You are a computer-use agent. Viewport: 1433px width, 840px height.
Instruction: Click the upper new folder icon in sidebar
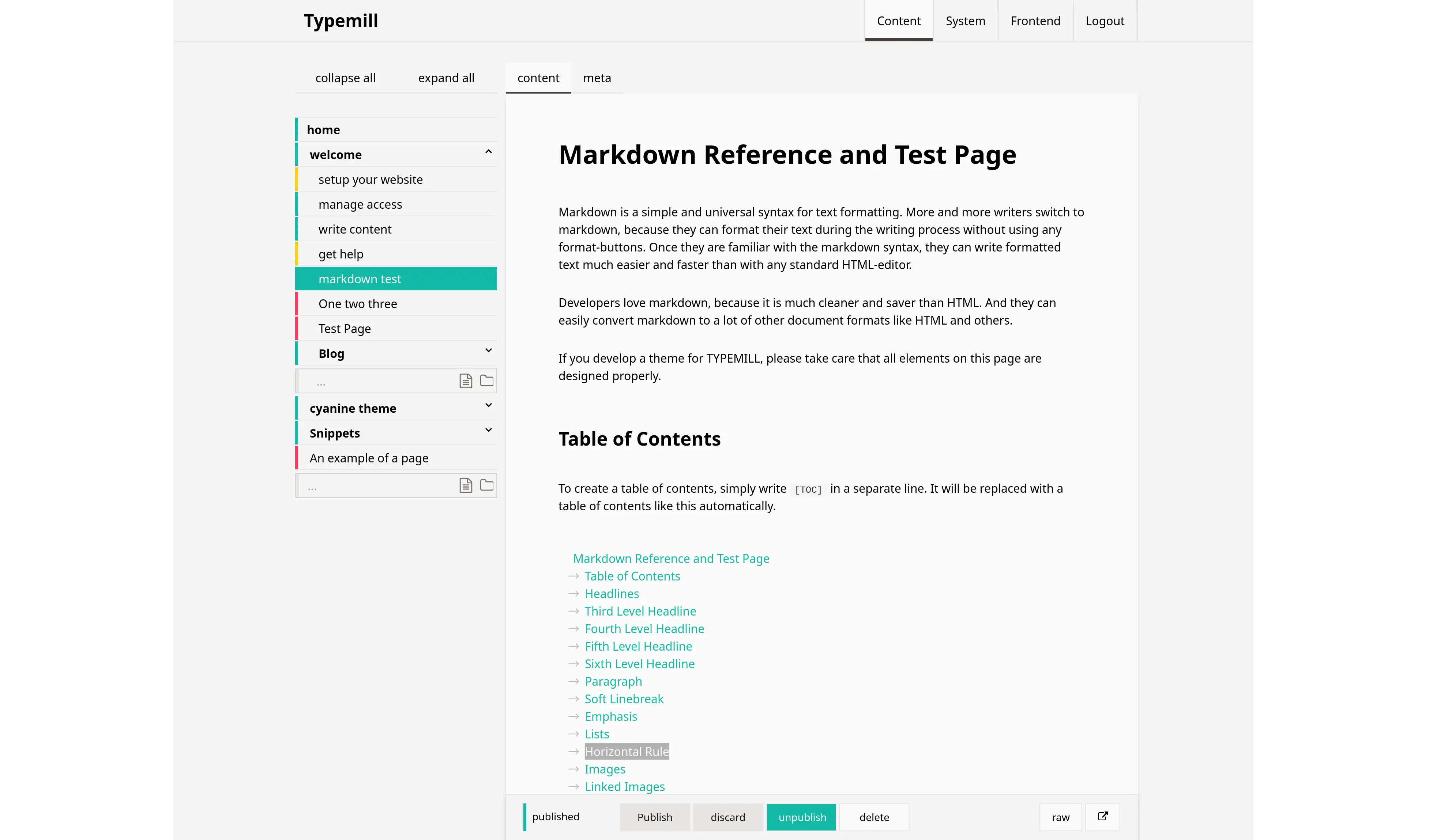click(487, 380)
